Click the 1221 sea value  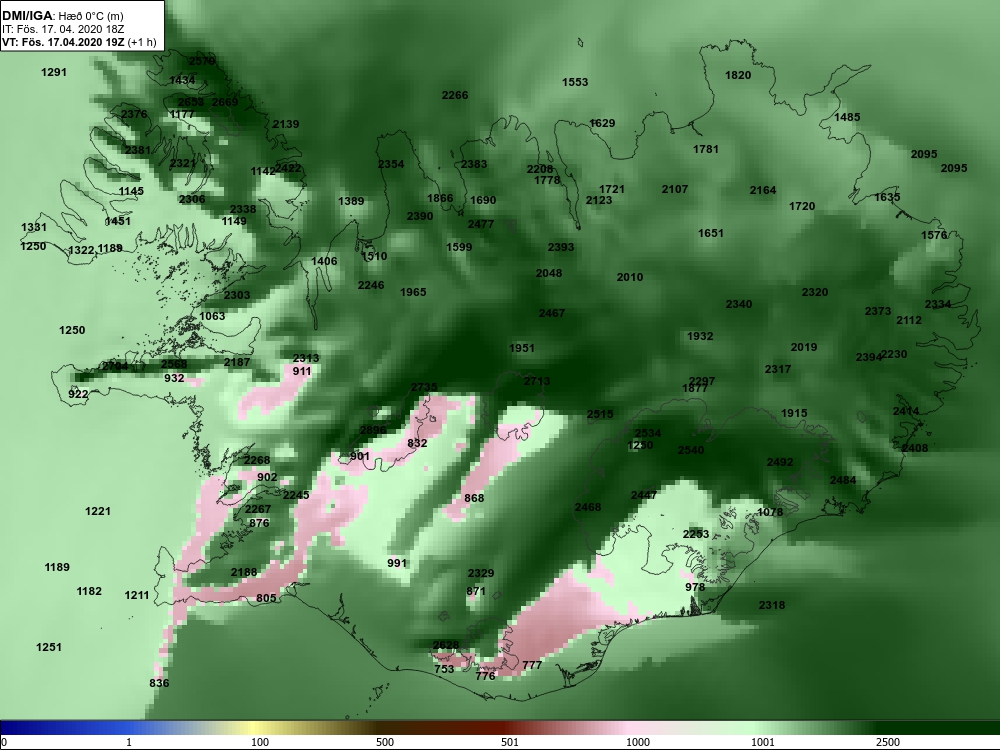(98, 511)
